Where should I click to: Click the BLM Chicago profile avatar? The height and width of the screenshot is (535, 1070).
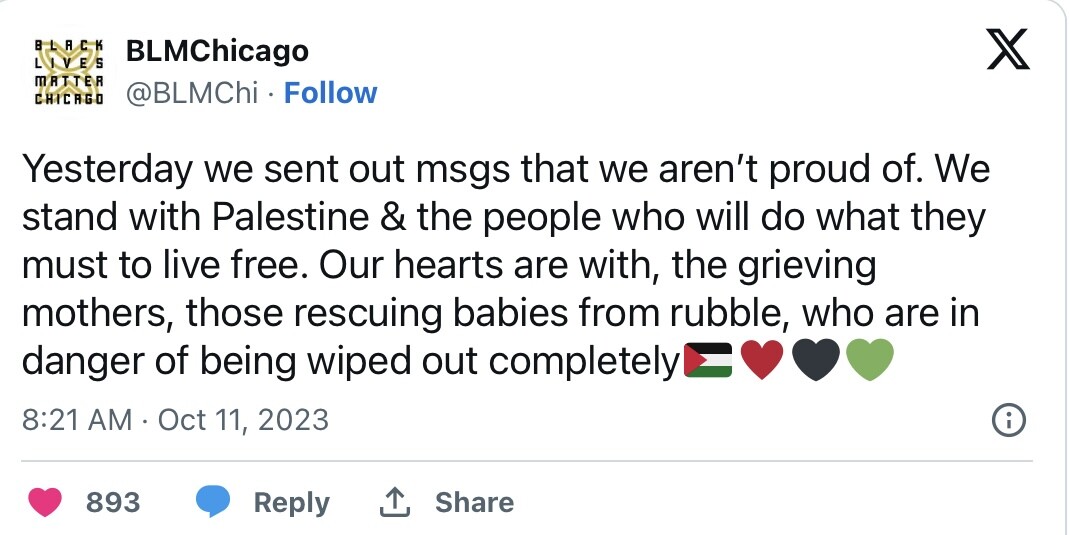pos(67,71)
